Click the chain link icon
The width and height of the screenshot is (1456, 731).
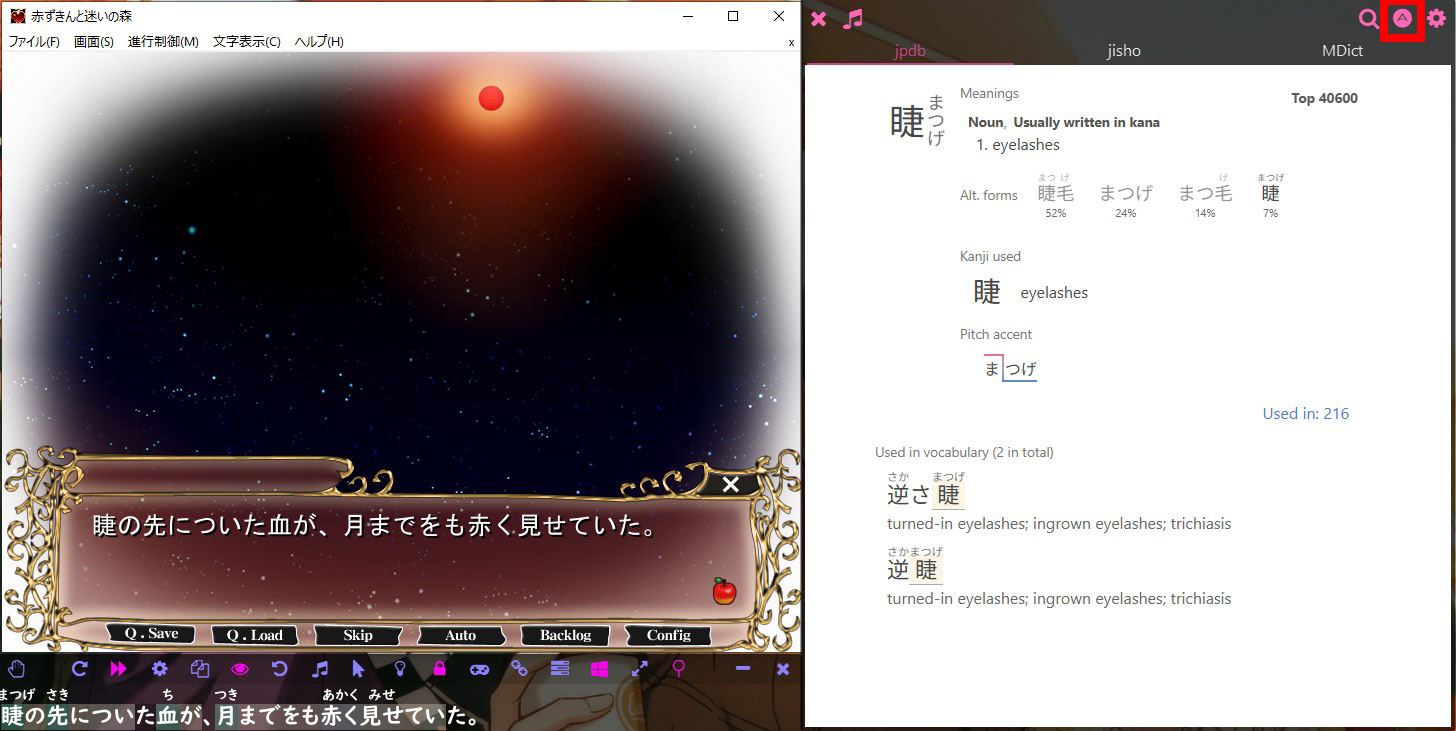(519, 669)
